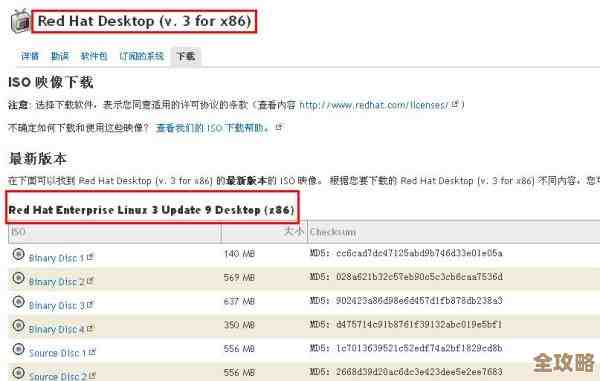Click the MD5 checksum for Binary Disc 3
This screenshot has height=381, width=600.
[406, 301]
